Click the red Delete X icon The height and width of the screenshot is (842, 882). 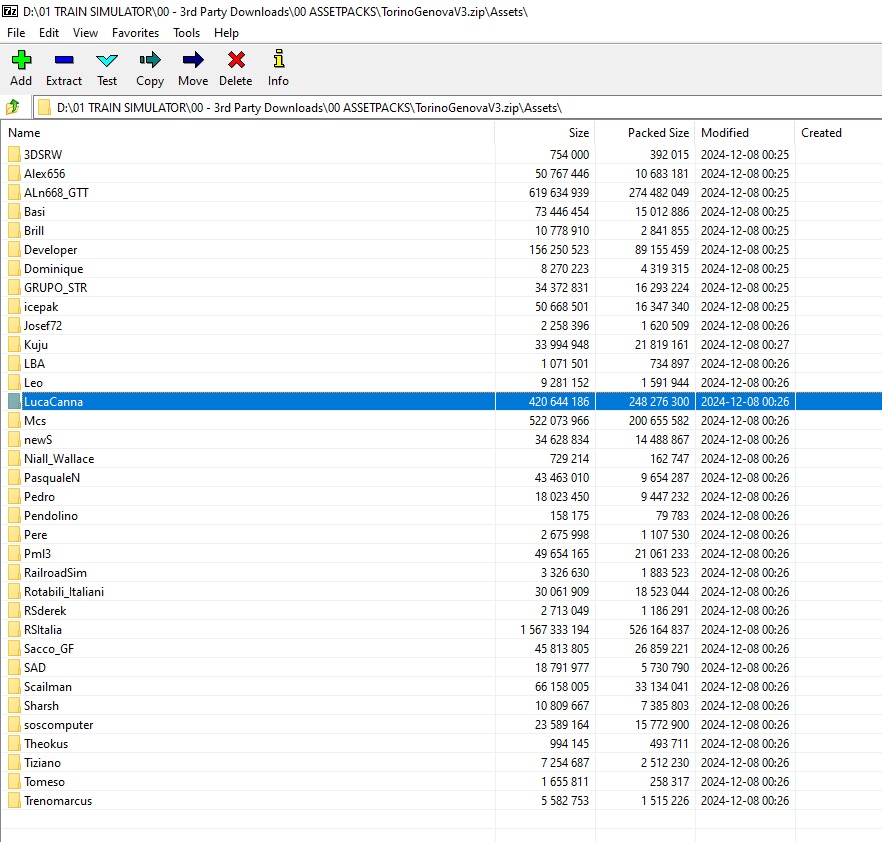[236, 61]
